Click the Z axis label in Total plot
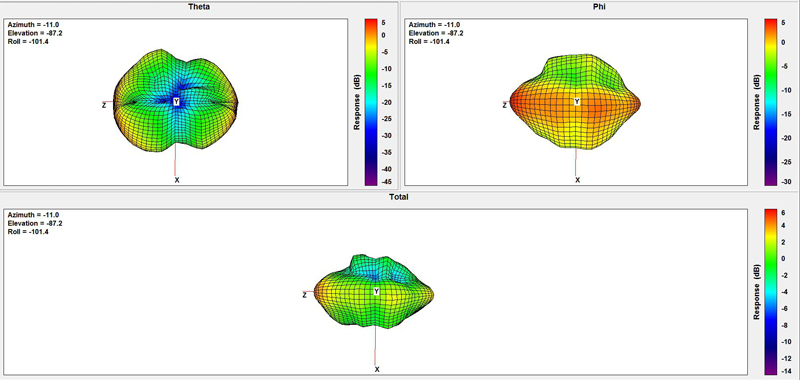Image resolution: width=800 pixels, height=380 pixels. 305,295
